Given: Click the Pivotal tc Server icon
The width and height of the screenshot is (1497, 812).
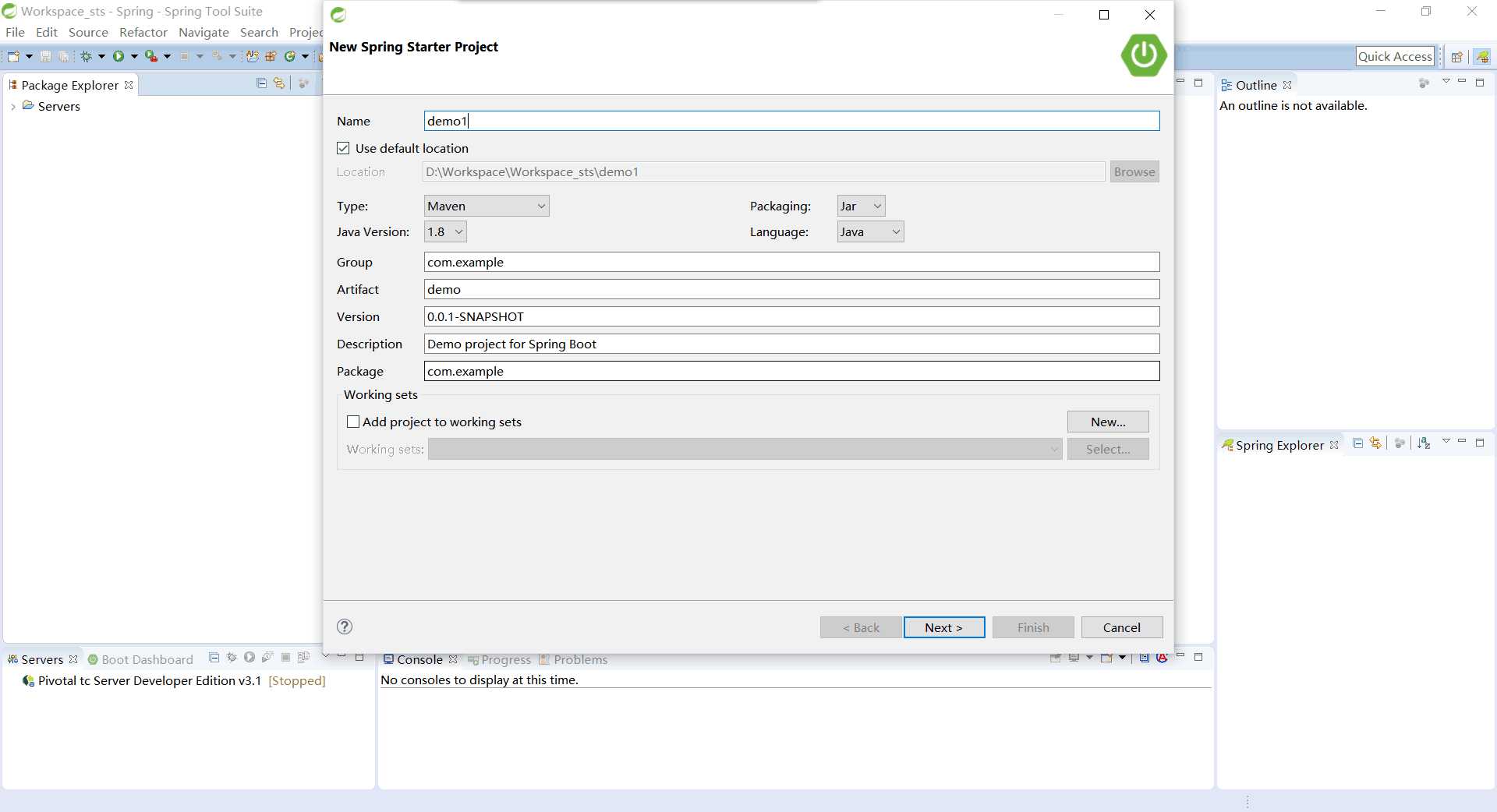Looking at the screenshot, I should pyautogui.click(x=29, y=680).
